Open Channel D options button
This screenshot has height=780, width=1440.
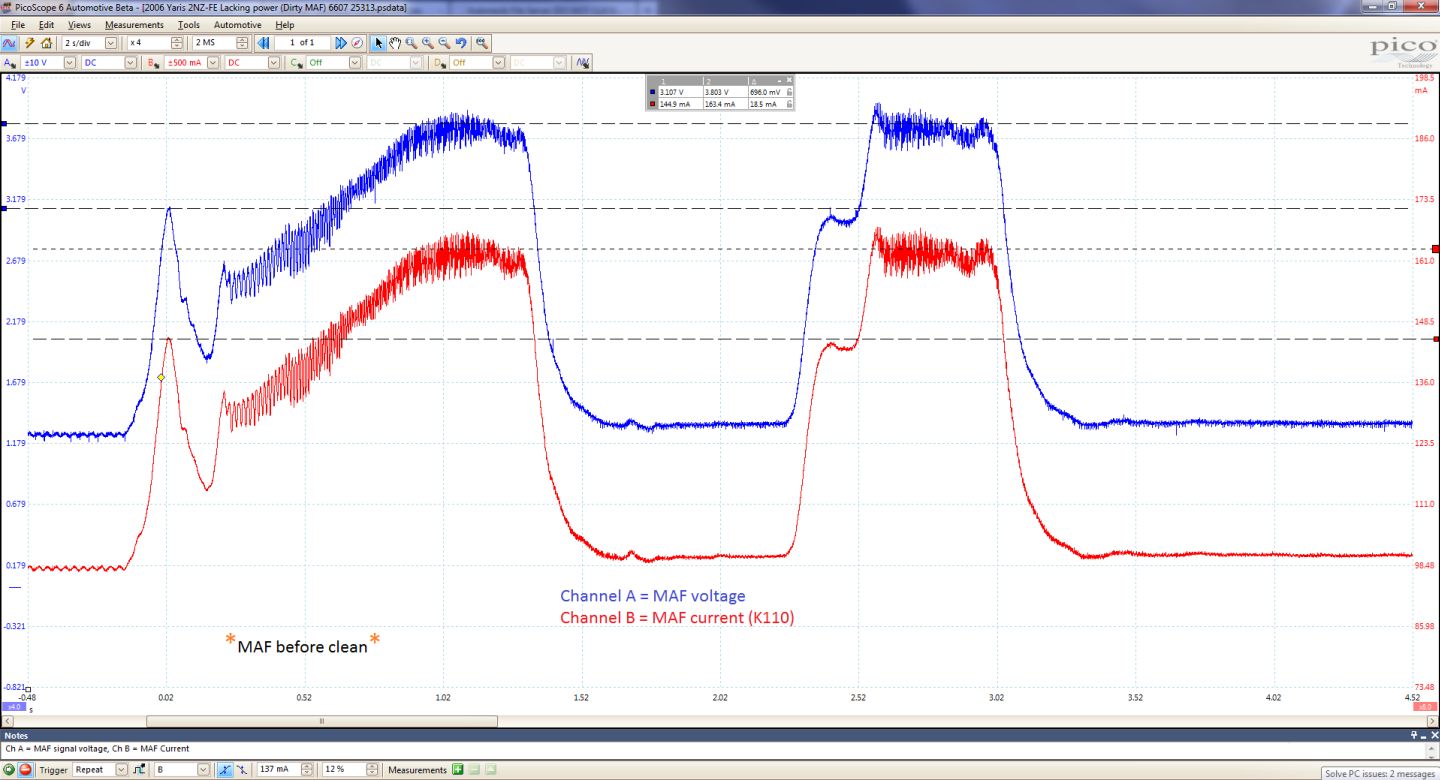440,62
